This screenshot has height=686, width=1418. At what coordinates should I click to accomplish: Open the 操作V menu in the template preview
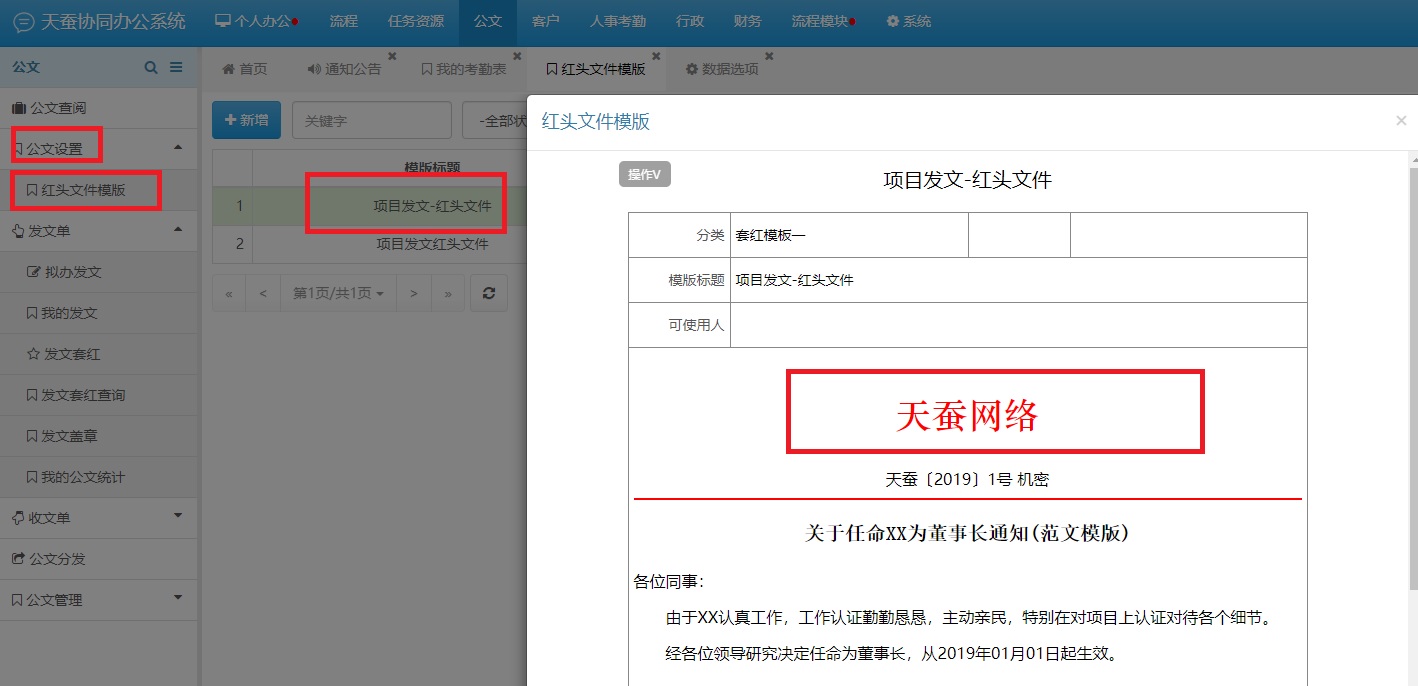coord(645,174)
